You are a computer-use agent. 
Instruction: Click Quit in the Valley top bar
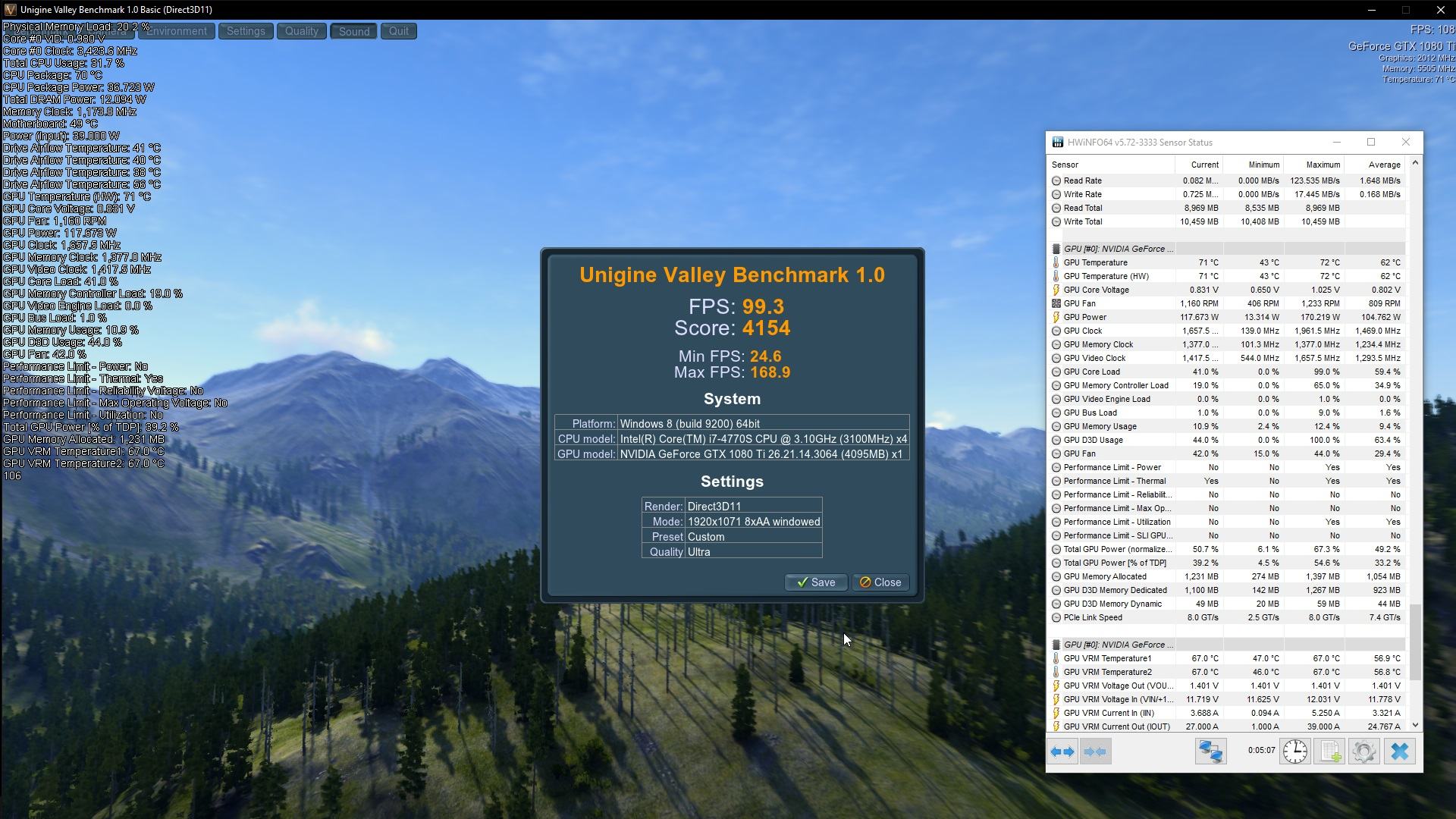pos(398,31)
